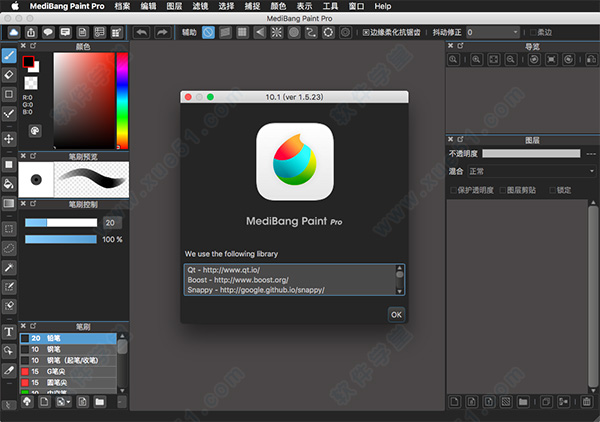Click rotate left icon in navigator
Viewport: 600px width, 422px height.
tap(534, 60)
